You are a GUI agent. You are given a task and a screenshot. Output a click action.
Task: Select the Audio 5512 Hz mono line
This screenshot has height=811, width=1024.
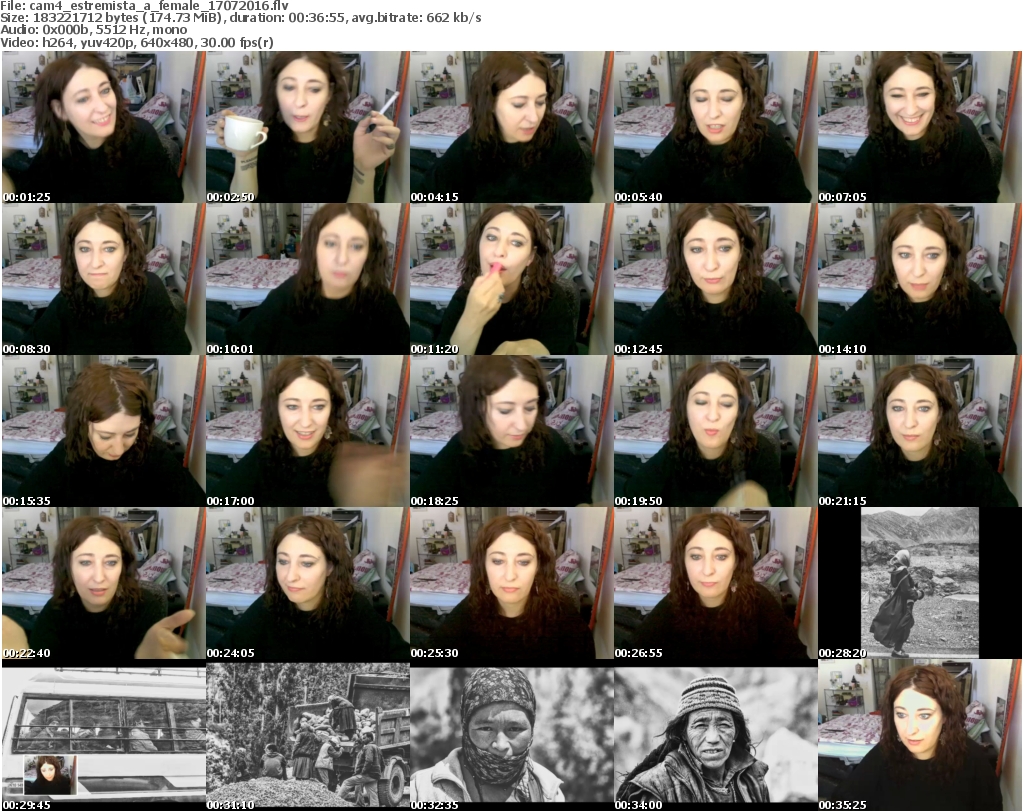tap(94, 30)
